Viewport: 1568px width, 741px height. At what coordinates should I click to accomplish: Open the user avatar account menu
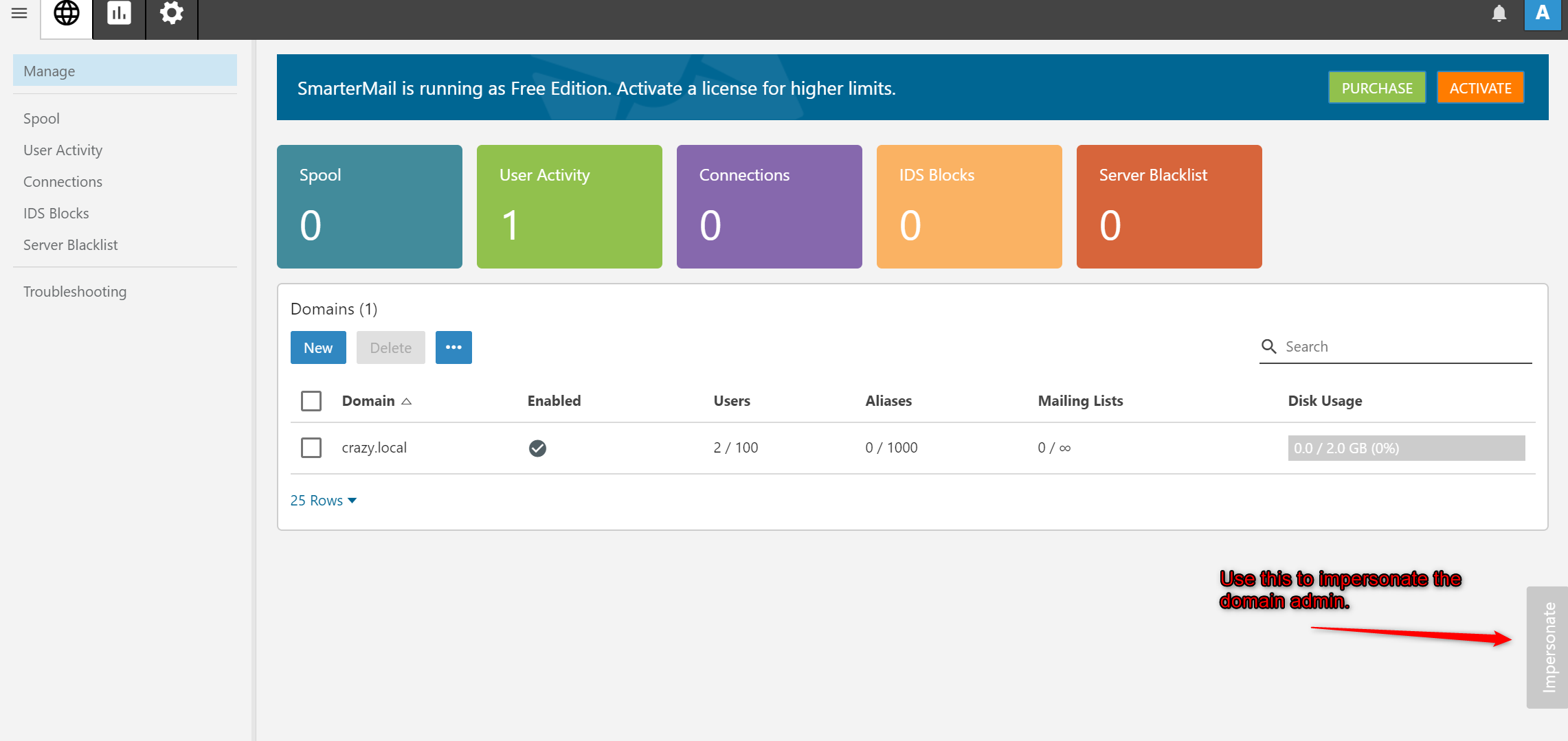click(1542, 14)
